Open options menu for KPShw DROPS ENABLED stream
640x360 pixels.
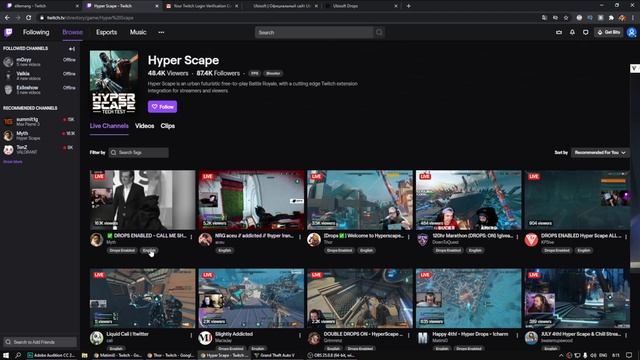pyautogui.click(x=626, y=237)
